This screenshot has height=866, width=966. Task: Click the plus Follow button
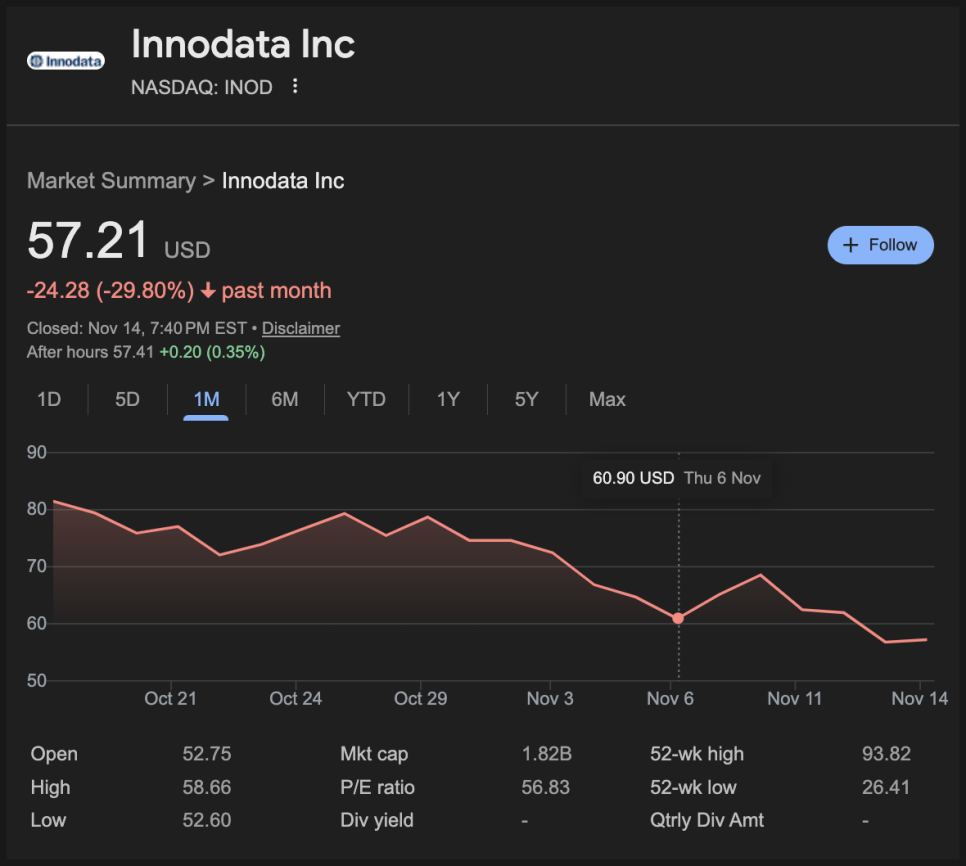click(x=880, y=245)
